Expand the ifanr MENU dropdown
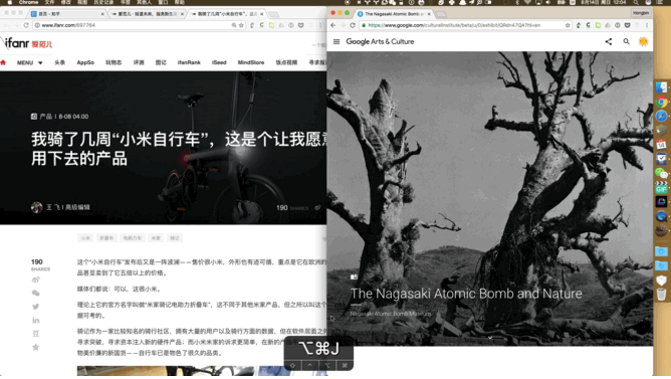Screen dimensions: 671x379 (30, 62)
